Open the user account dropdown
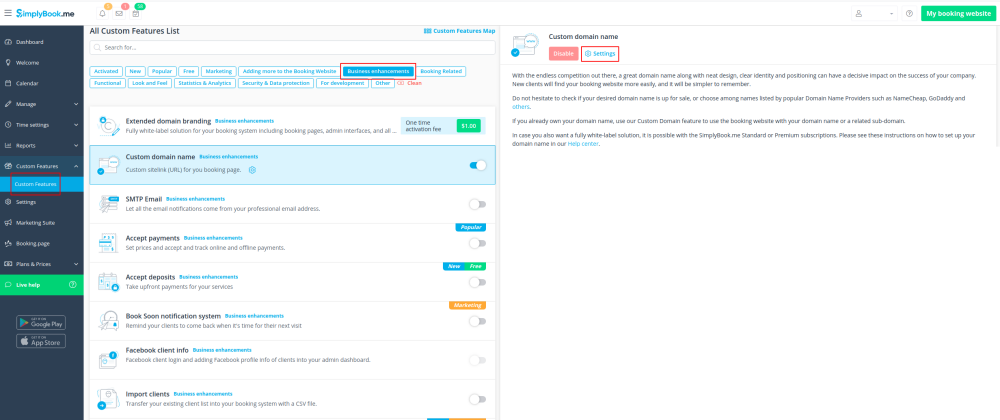The width and height of the screenshot is (1000, 420). [873, 14]
